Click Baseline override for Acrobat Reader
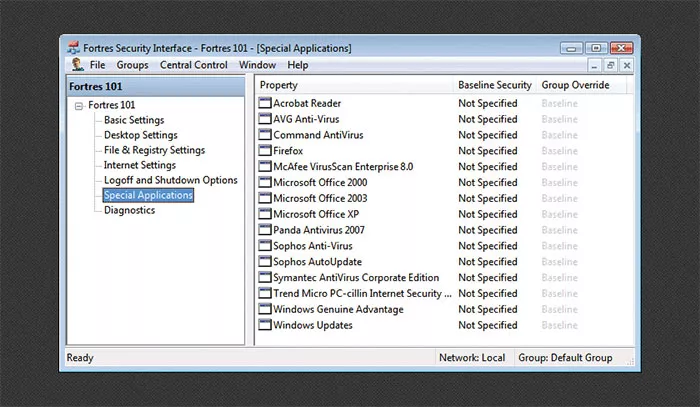 pyautogui.click(x=559, y=103)
